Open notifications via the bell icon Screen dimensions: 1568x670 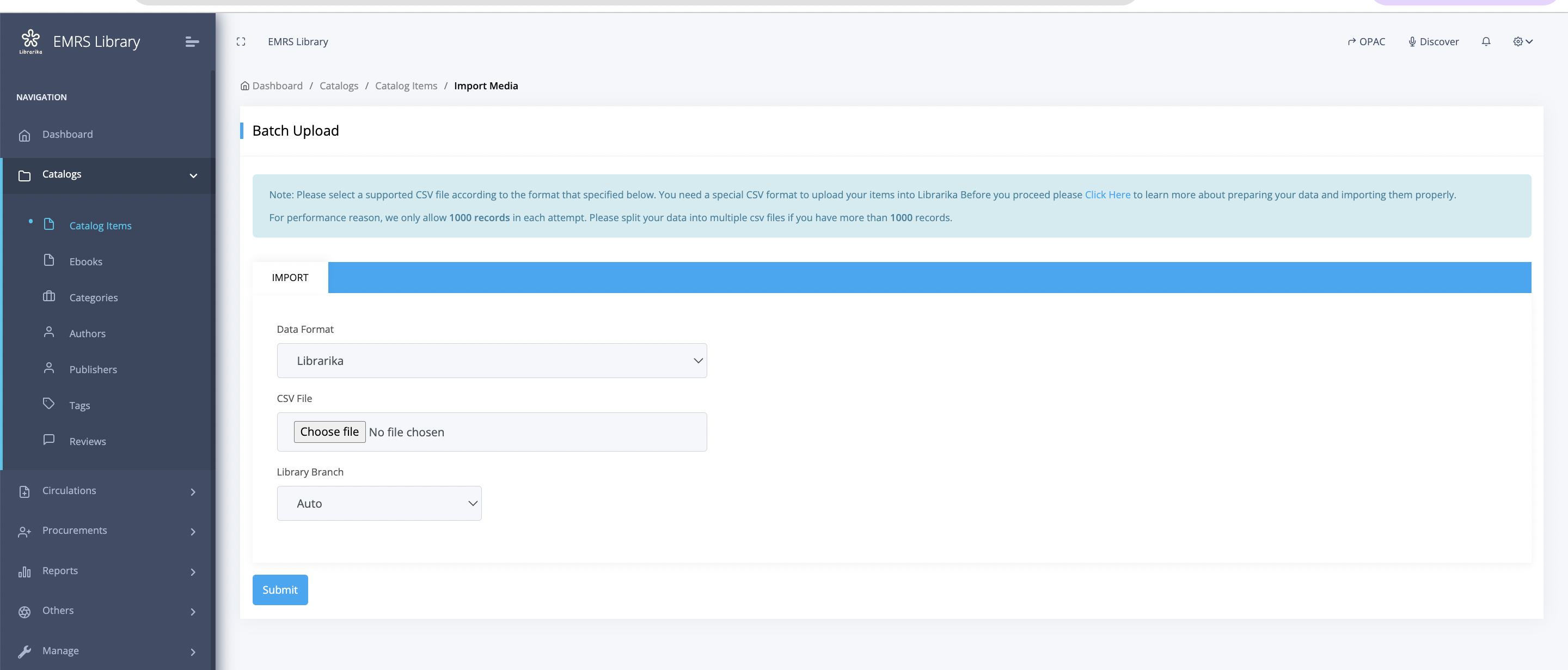1486,42
